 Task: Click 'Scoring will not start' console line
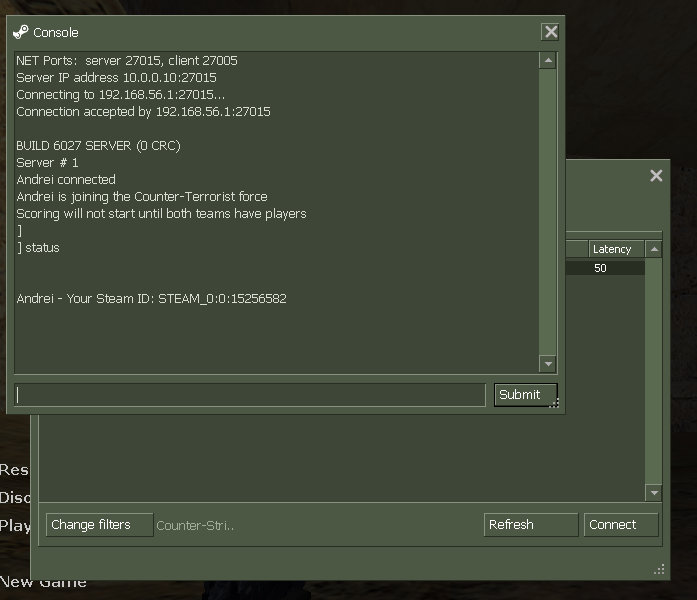click(161, 214)
